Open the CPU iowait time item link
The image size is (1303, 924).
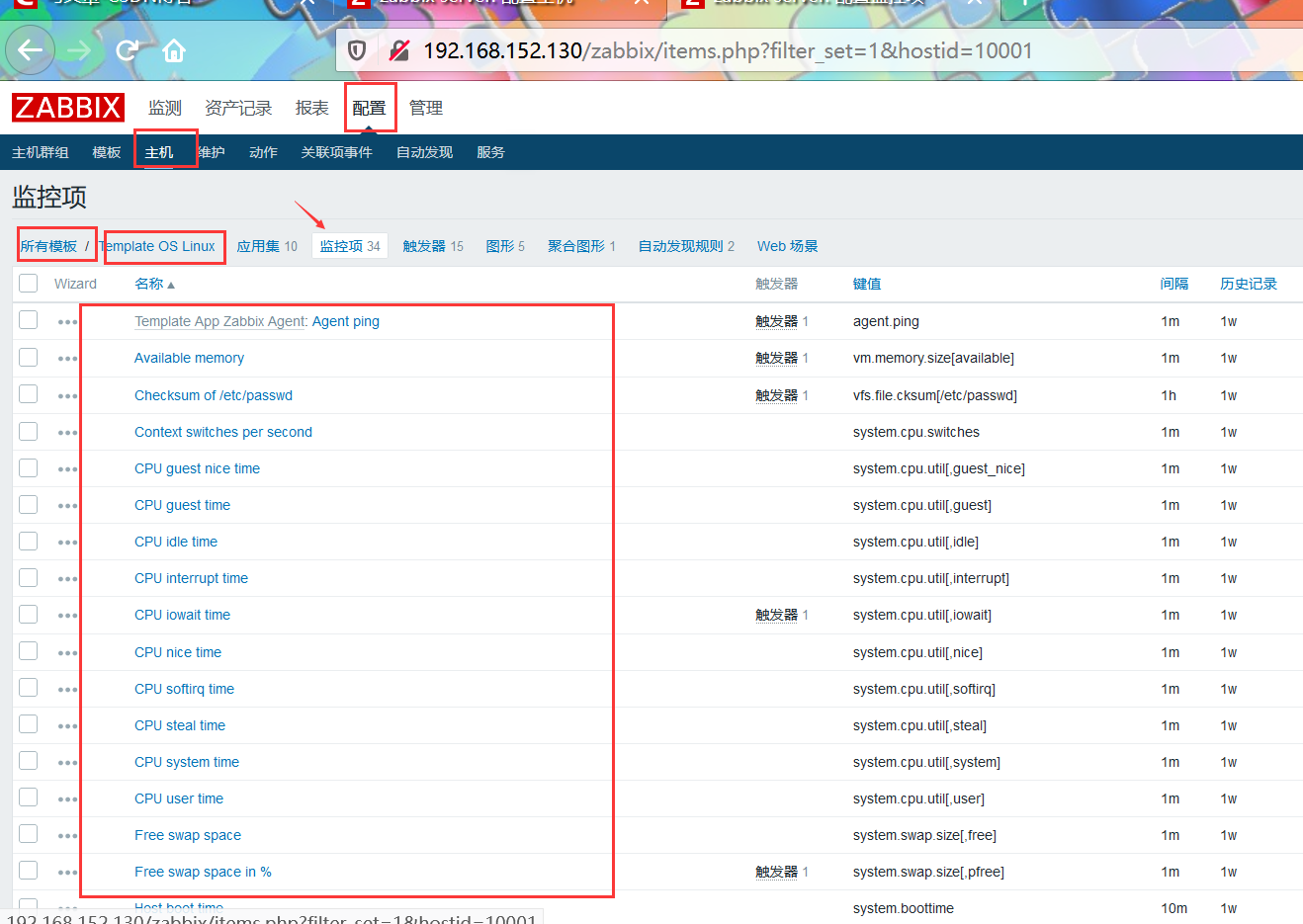[182, 615]
